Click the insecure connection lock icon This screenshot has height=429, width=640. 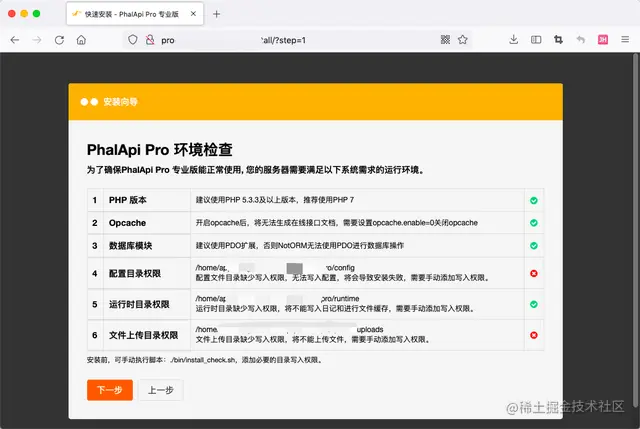(x=150, y=40)
